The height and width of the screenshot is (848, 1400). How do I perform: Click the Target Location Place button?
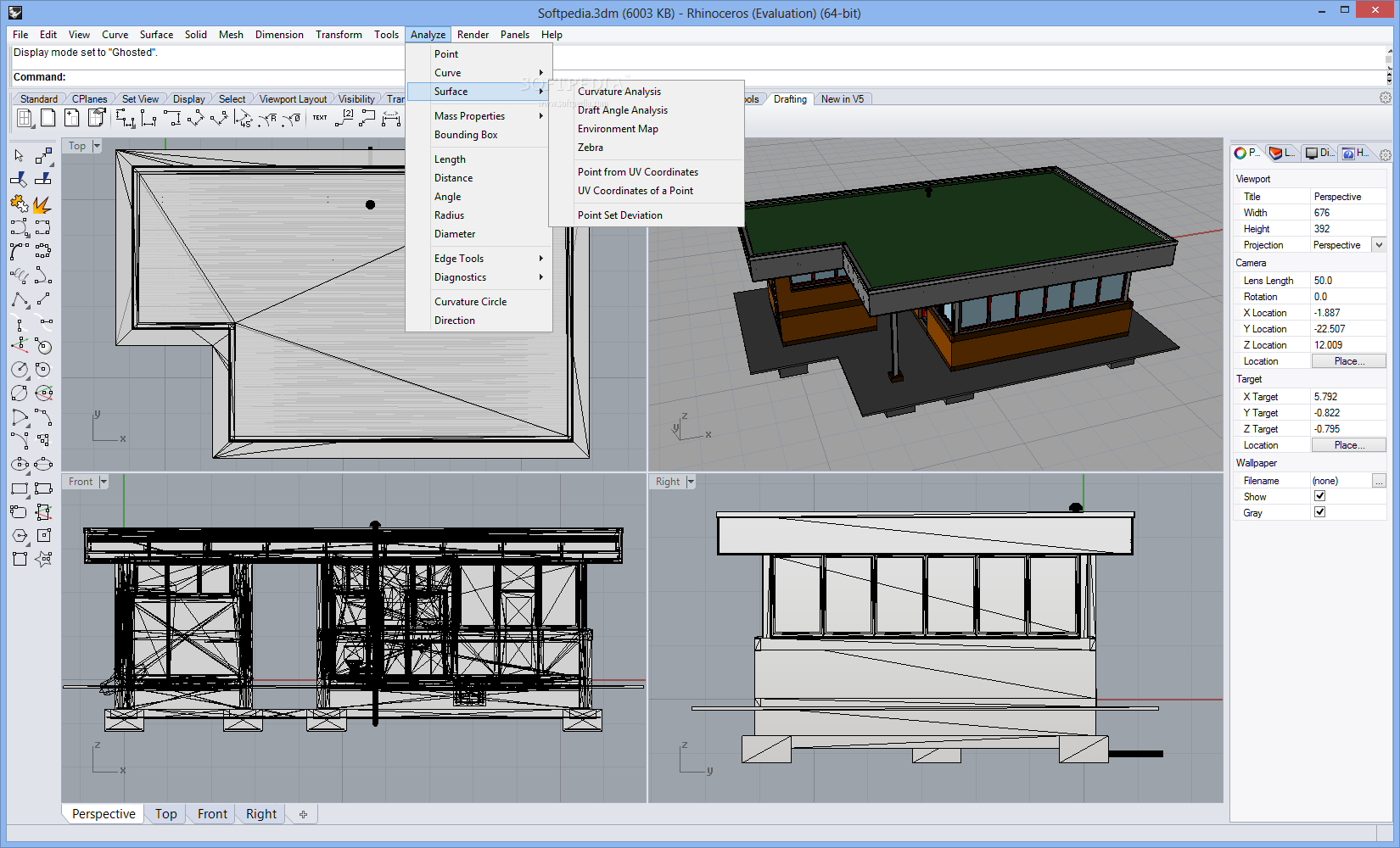point(1349,445)
